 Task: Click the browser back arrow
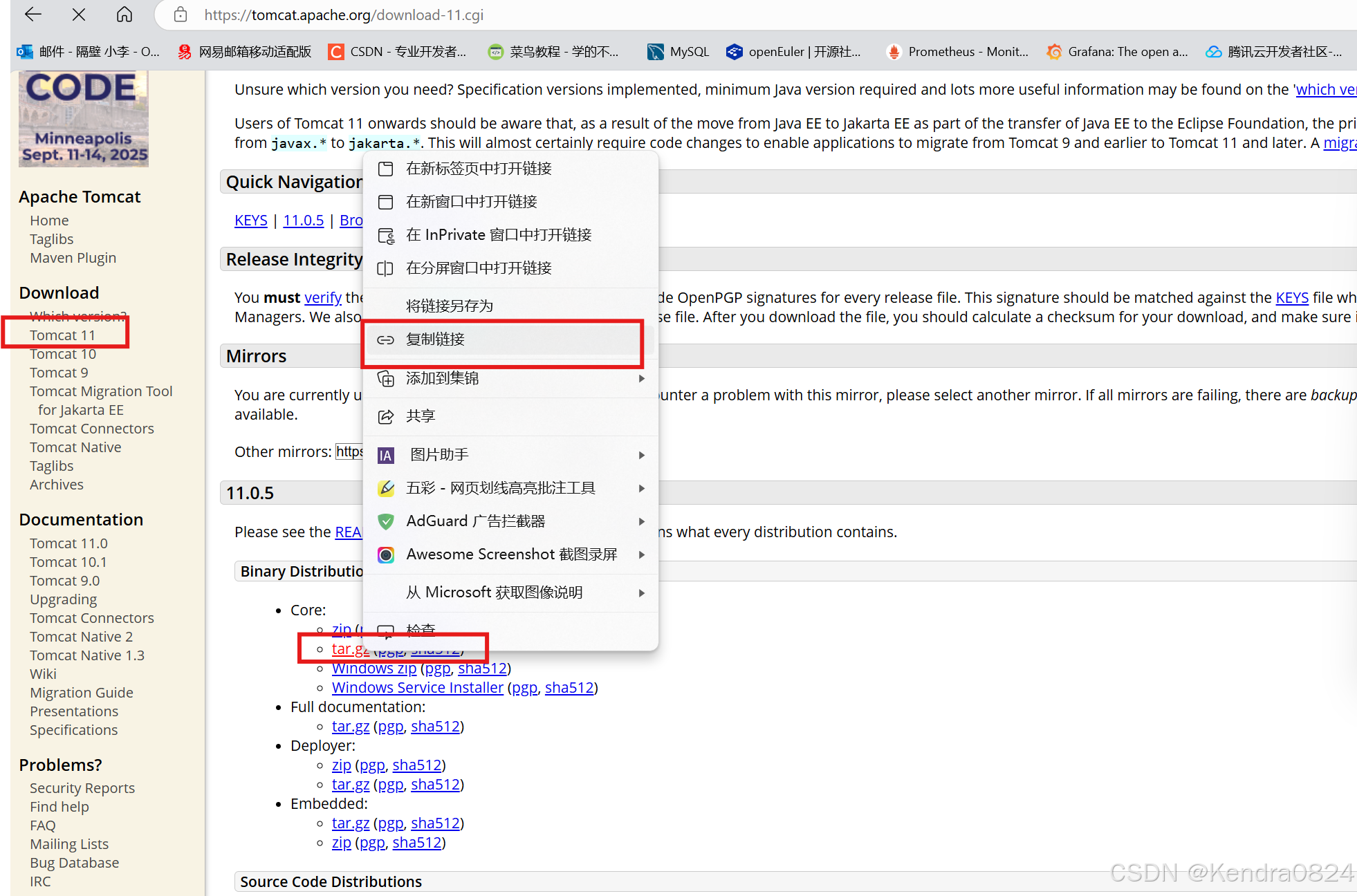33,15
